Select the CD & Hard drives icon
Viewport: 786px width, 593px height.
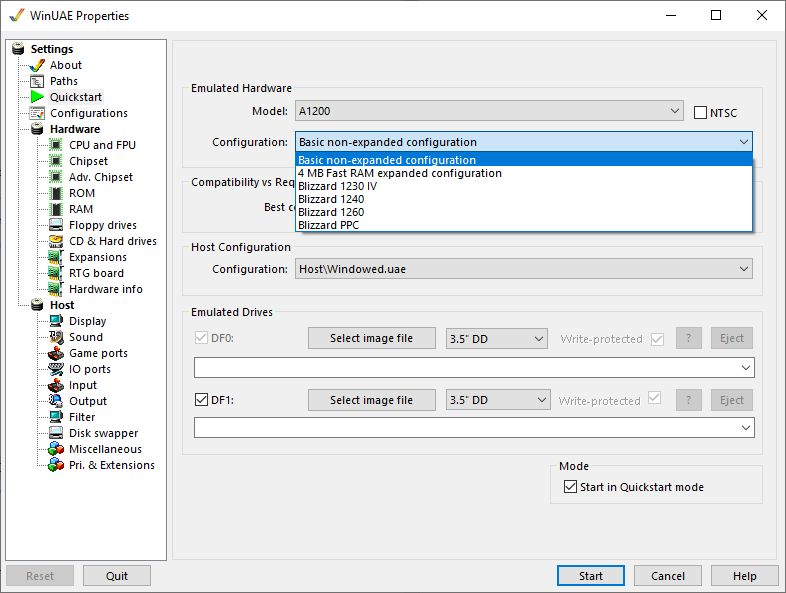(x=56, y=241)
